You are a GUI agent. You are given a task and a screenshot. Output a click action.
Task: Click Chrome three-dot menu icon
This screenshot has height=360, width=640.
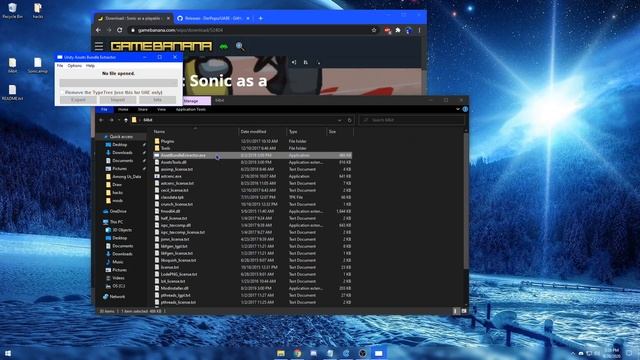[419, 30]
